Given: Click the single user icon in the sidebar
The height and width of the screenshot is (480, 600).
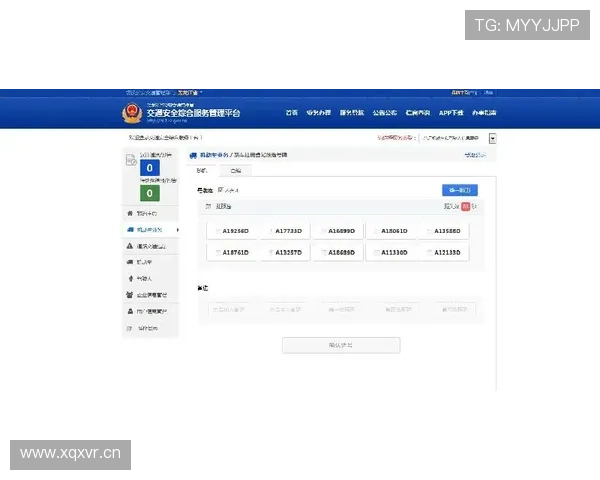Looking at the screenshot, I should [x=130, y=312].
